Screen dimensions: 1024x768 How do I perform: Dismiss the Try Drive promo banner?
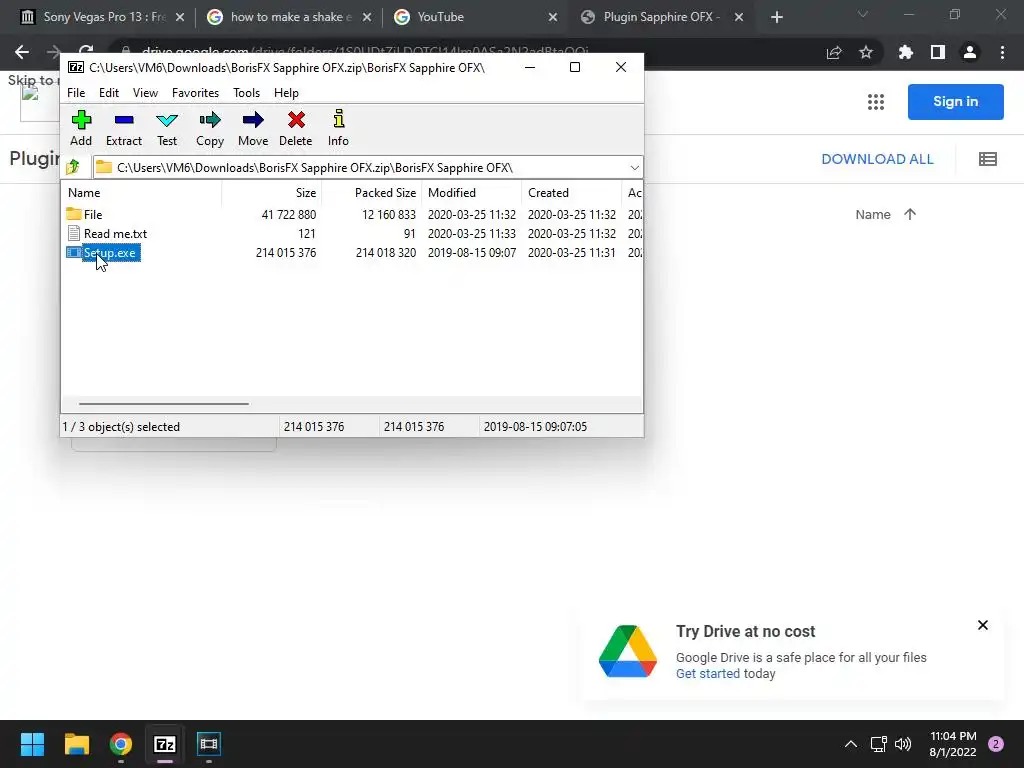[x=982, y=625]
